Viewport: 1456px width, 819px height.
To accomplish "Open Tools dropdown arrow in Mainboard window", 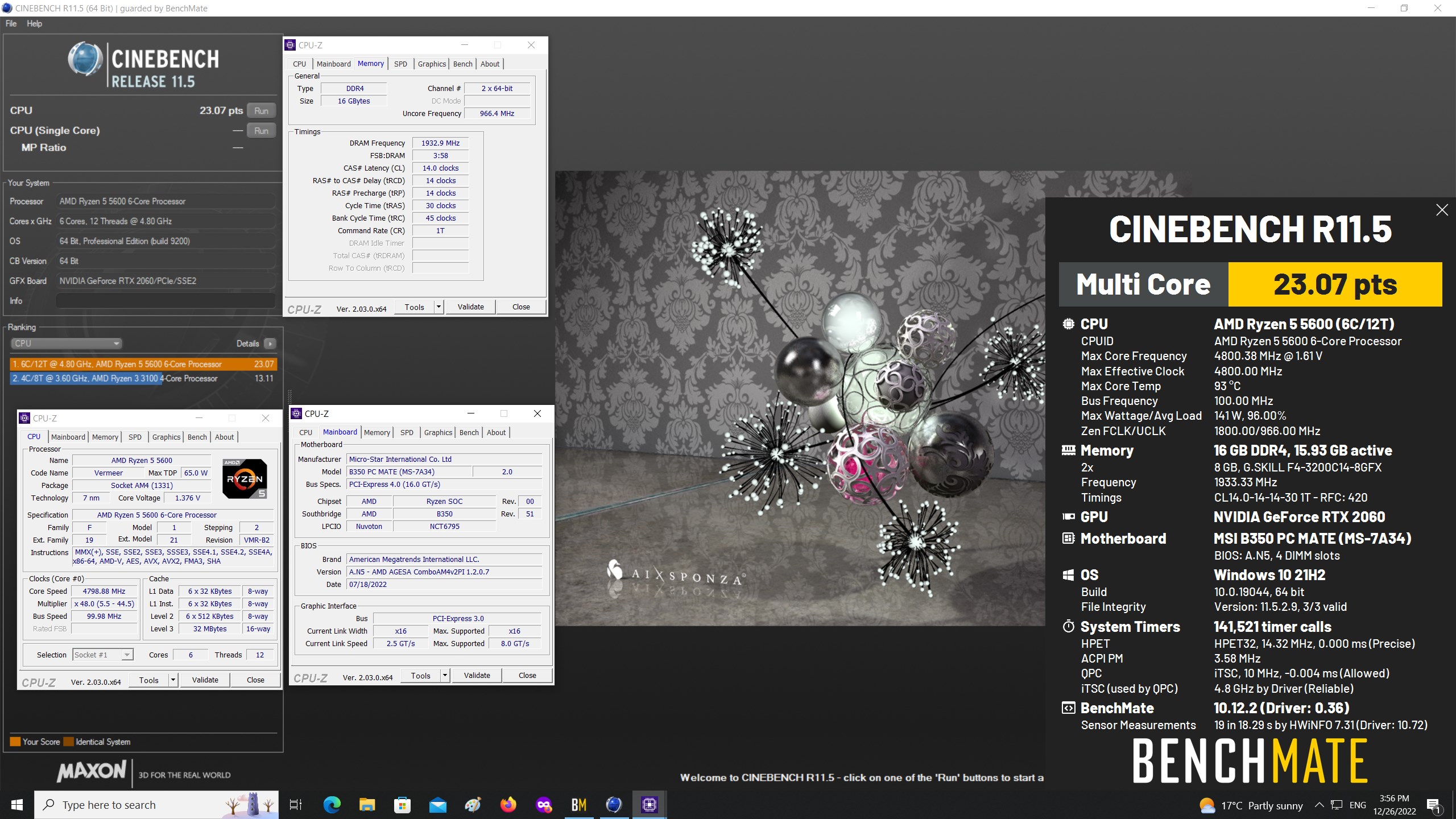I will point(445,676).
